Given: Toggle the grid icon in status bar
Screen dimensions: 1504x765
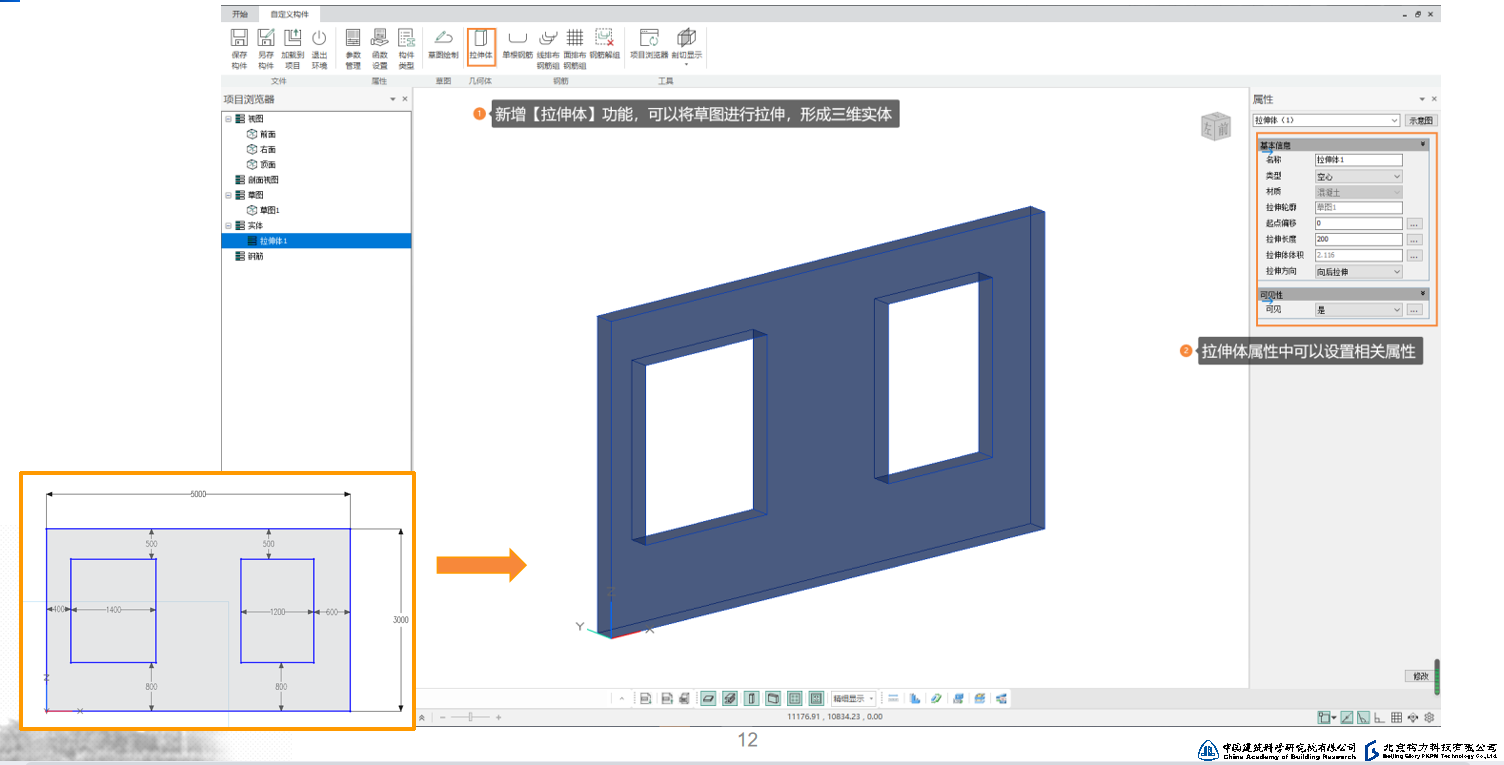Looking at the screenshot, I should point(1396,717).
